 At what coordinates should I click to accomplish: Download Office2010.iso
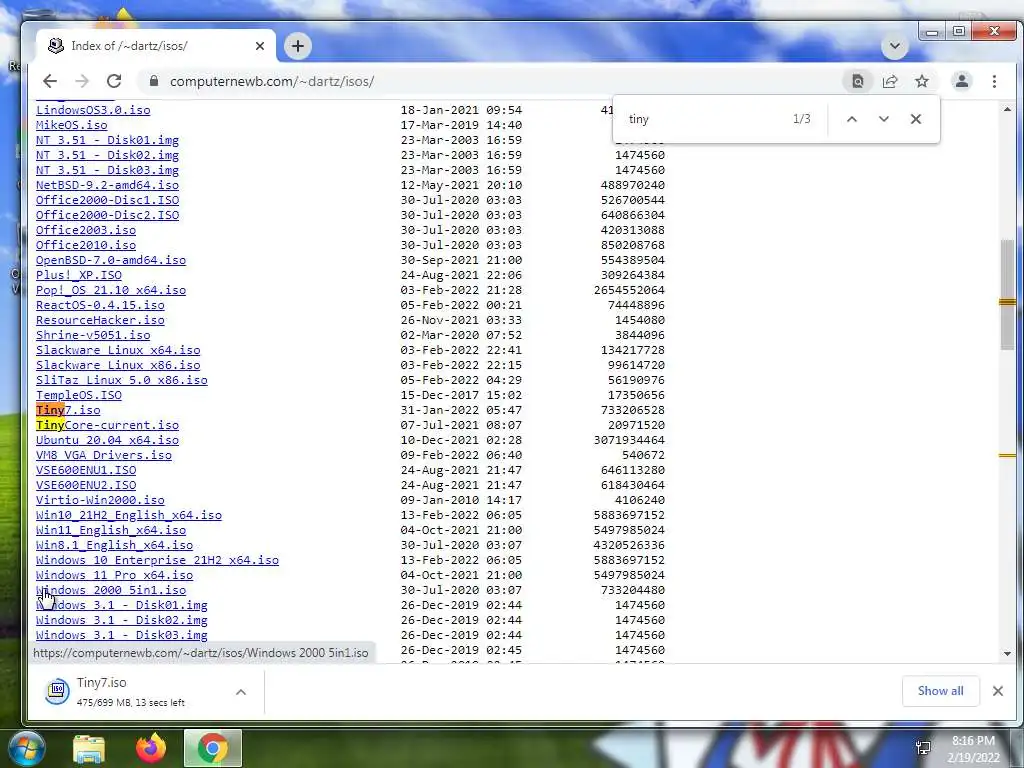86,245
